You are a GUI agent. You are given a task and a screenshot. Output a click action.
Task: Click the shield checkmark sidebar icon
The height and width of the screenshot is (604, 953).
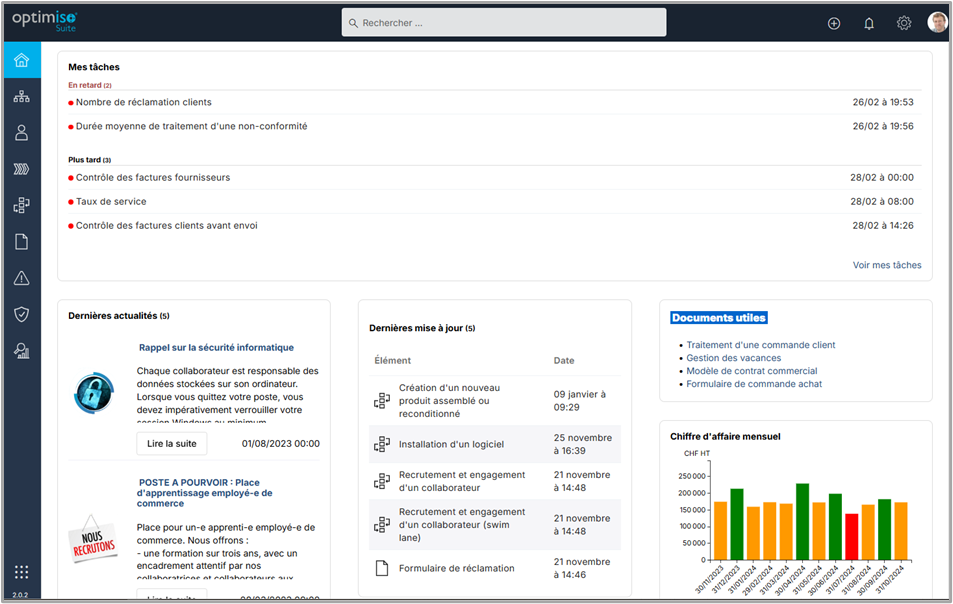tap(21, 314)
